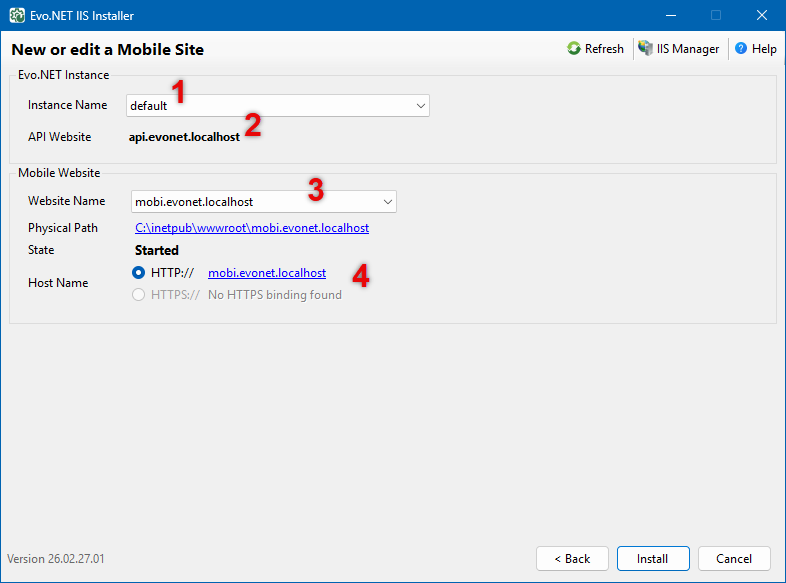Screen dimensions: 786x583
Task: Close the installer window
Action: click(x=762, y=16)
